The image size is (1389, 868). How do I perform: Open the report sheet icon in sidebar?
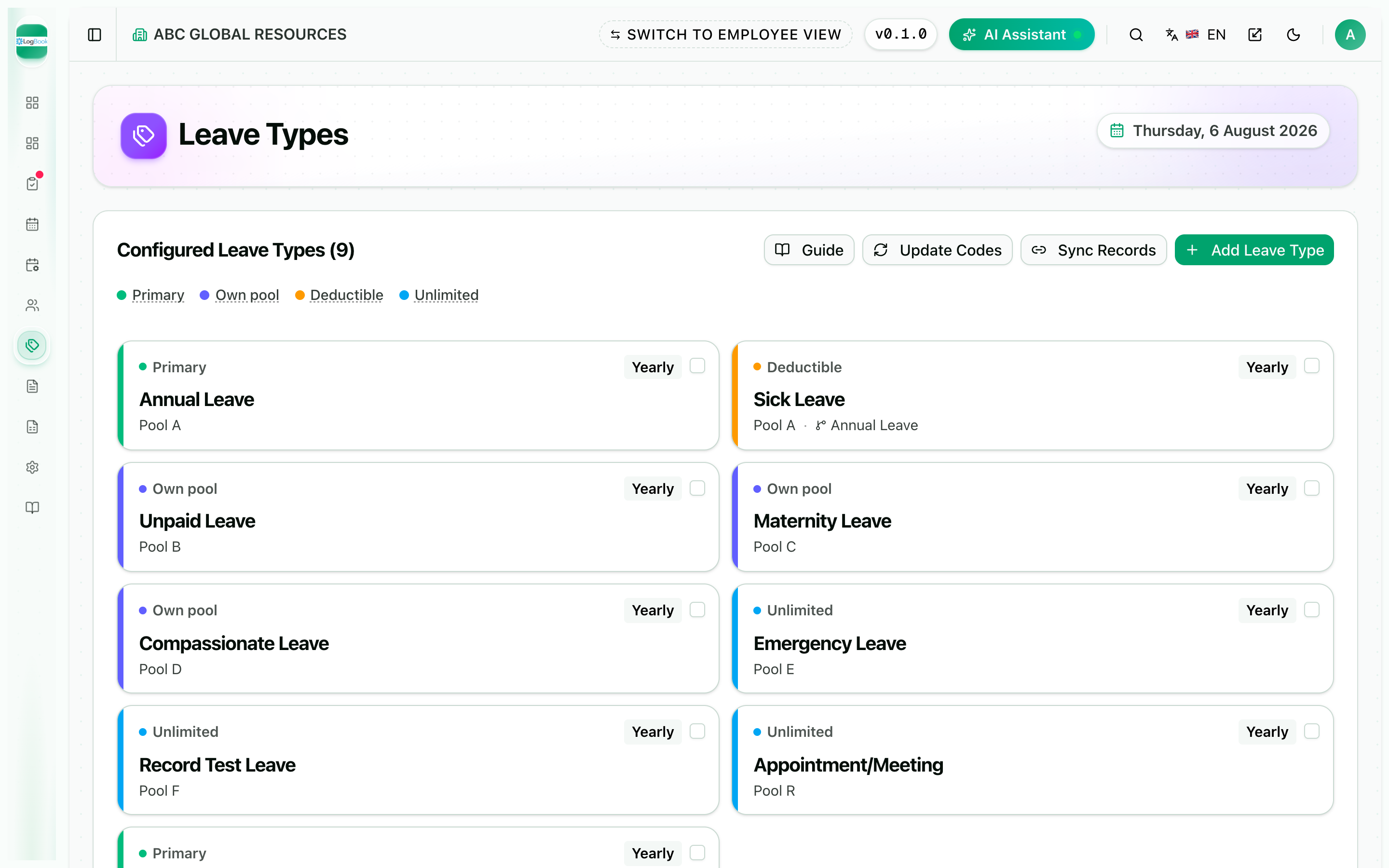[x=32, y=427]
